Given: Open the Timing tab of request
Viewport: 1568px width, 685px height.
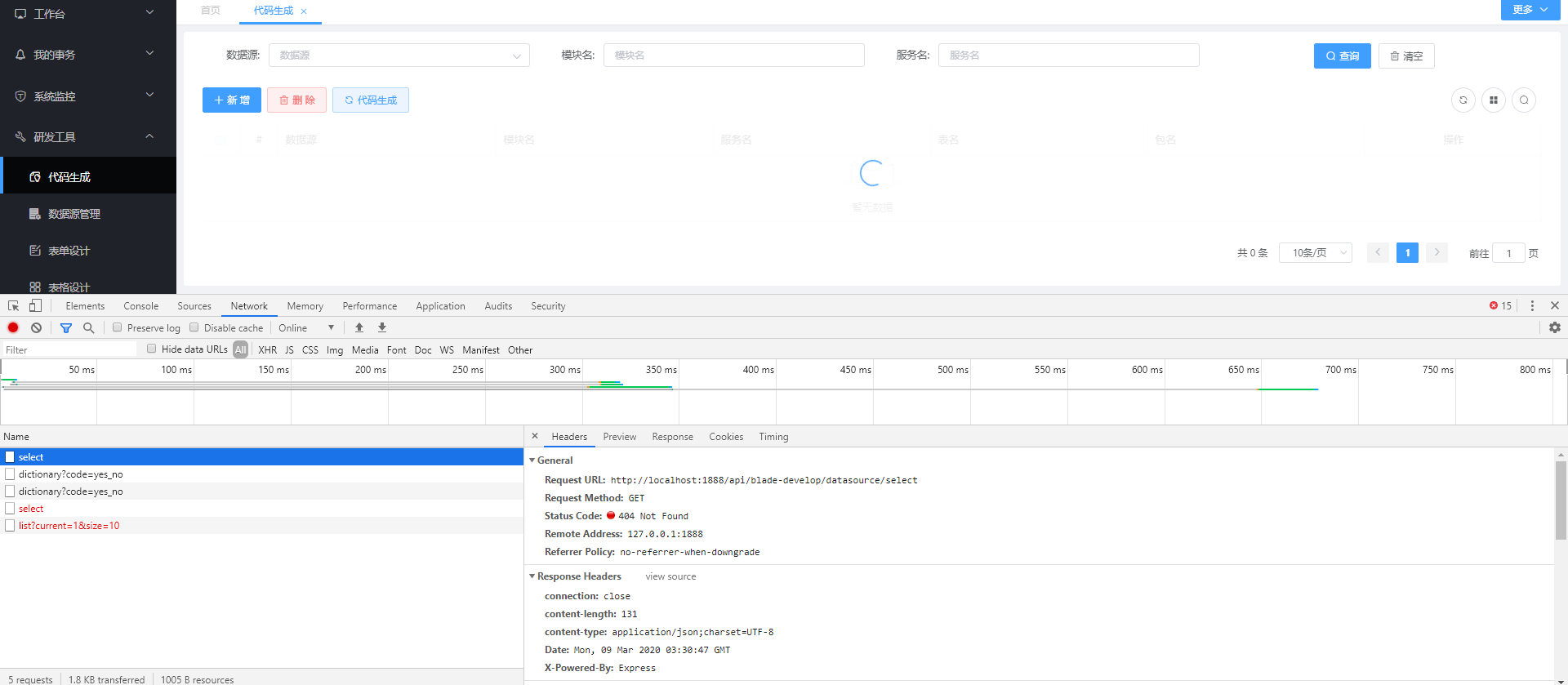Looking at the screenshot, I should [x=773, y=437].
